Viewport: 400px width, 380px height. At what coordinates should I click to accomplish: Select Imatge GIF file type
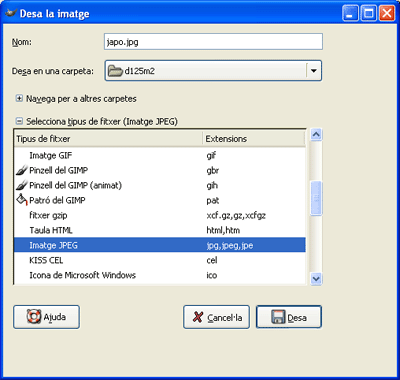[160, 155]
